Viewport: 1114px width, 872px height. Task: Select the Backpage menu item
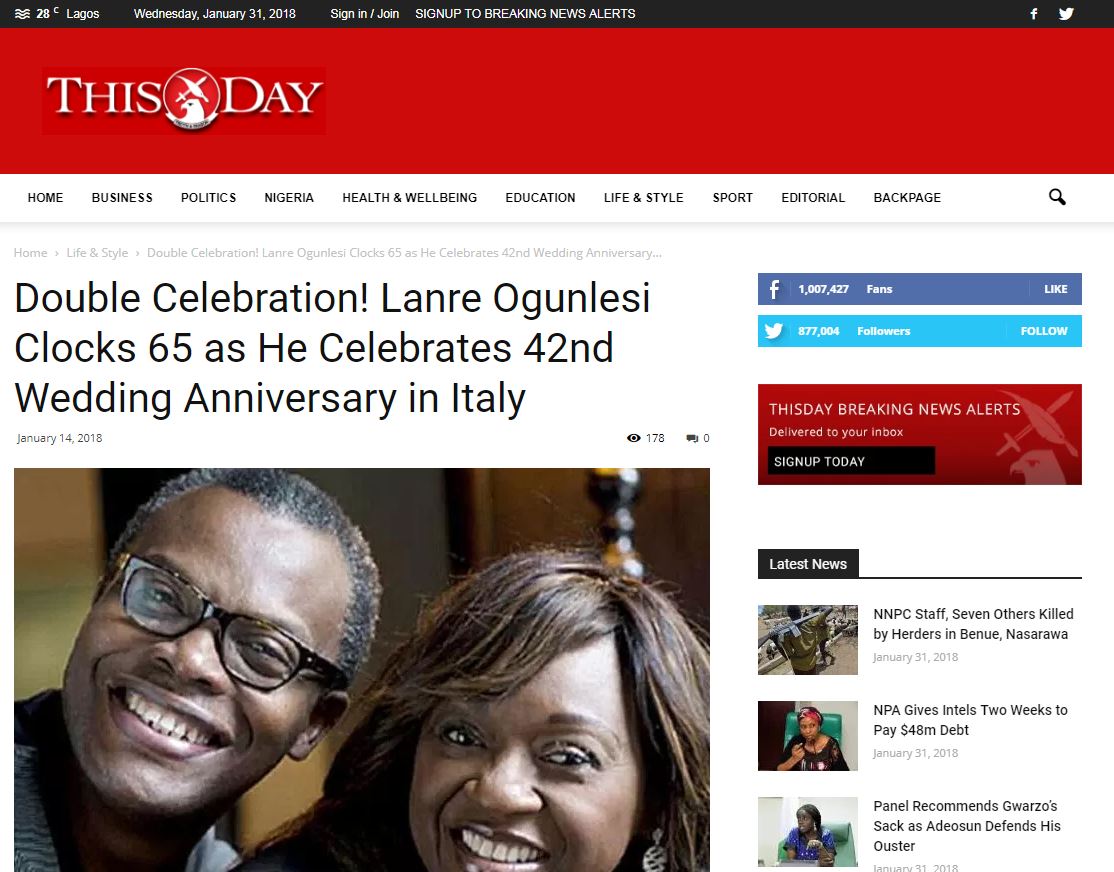point(907,198)
